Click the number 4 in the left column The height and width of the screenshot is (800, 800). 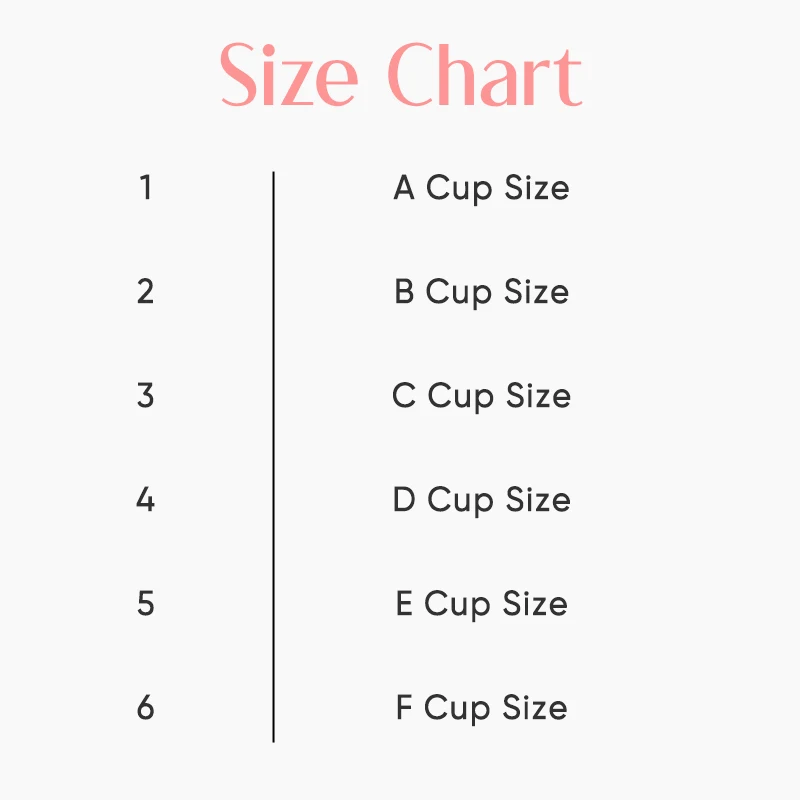coord(146,499)
